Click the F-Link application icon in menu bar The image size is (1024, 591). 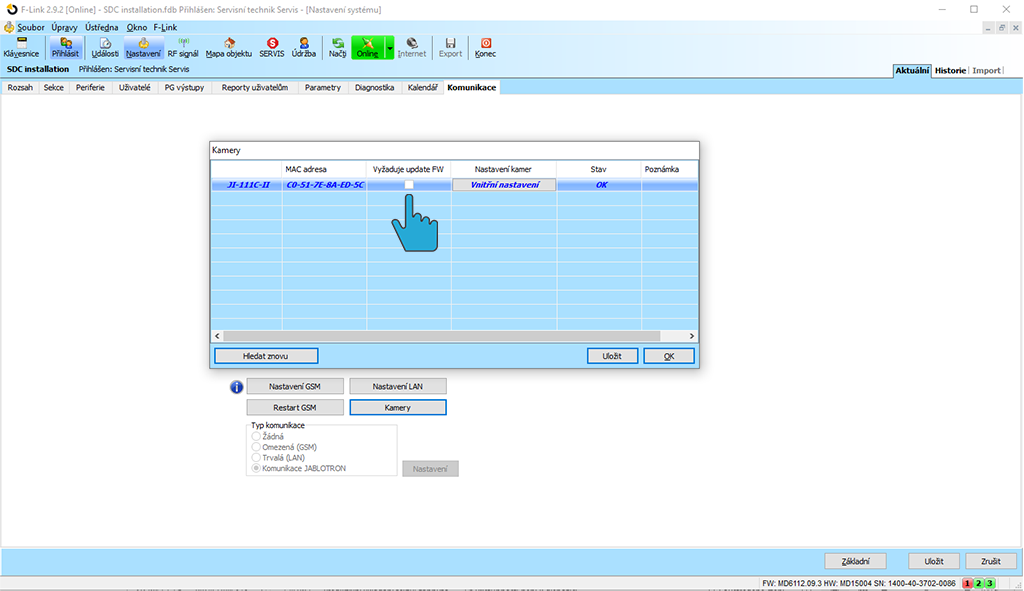pyautogui.click(x=9, y=27)
